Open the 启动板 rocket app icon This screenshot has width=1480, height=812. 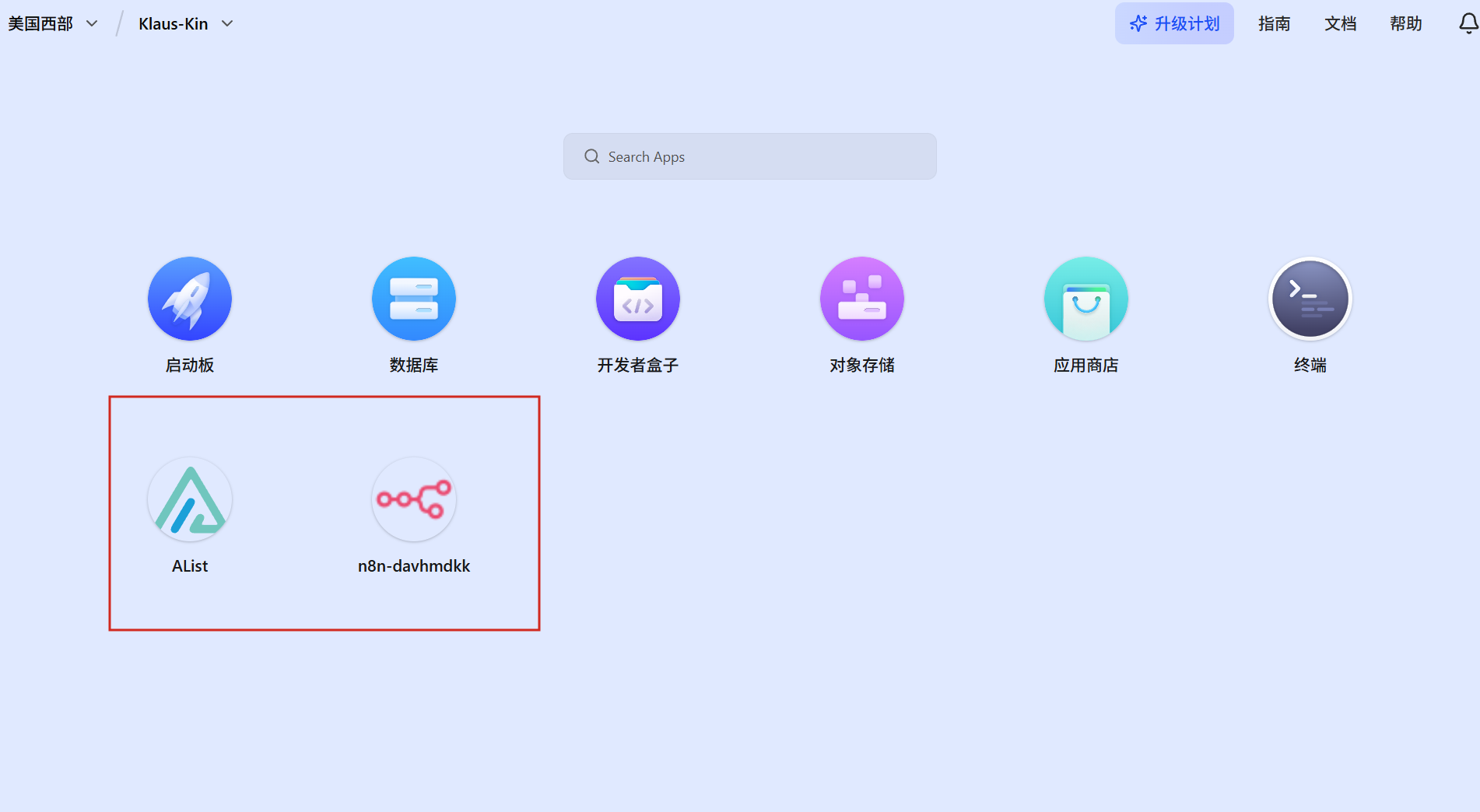coord(190,299)
